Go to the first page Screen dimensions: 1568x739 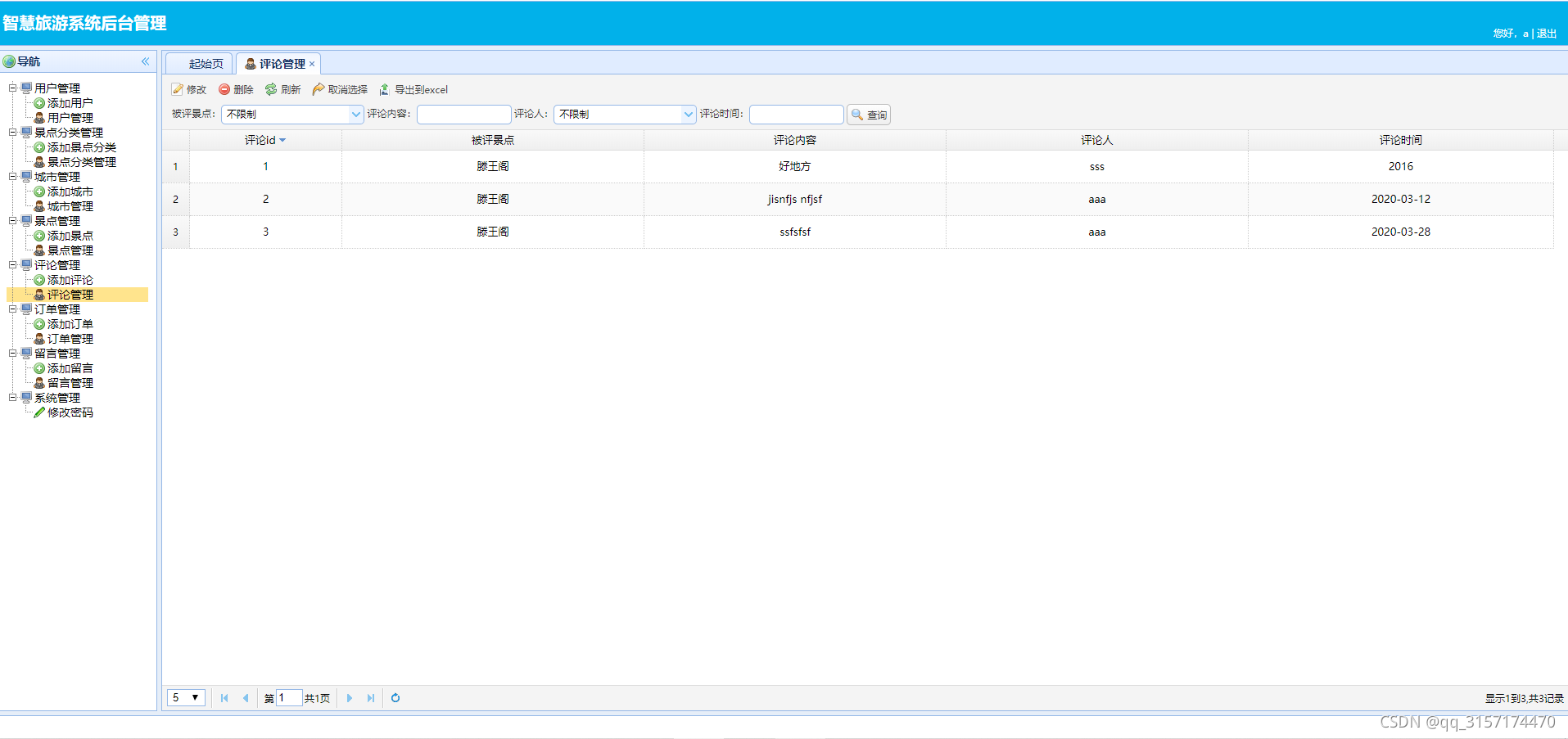[224, 698]
